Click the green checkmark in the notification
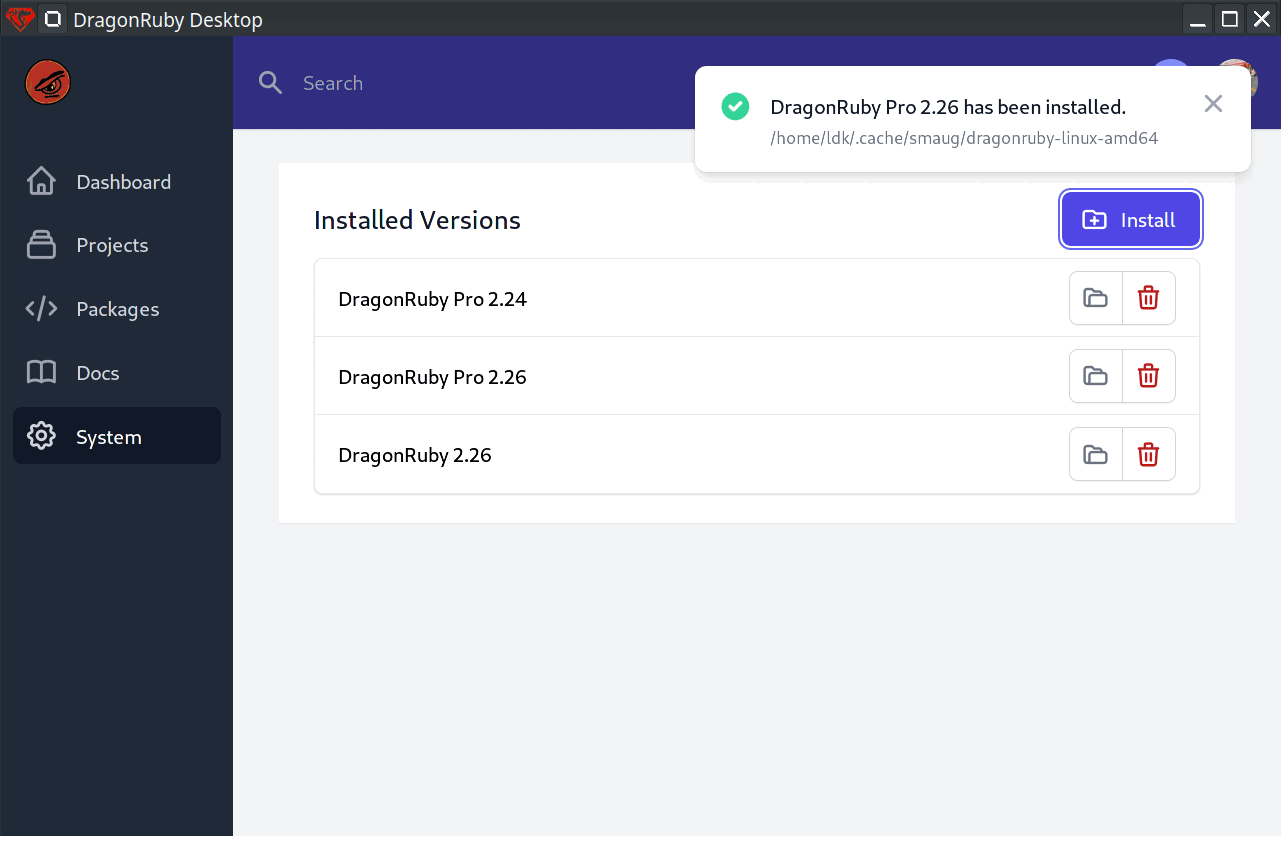Image resolution: width=1282 pixels, height=866 pixels. point(735,105)
